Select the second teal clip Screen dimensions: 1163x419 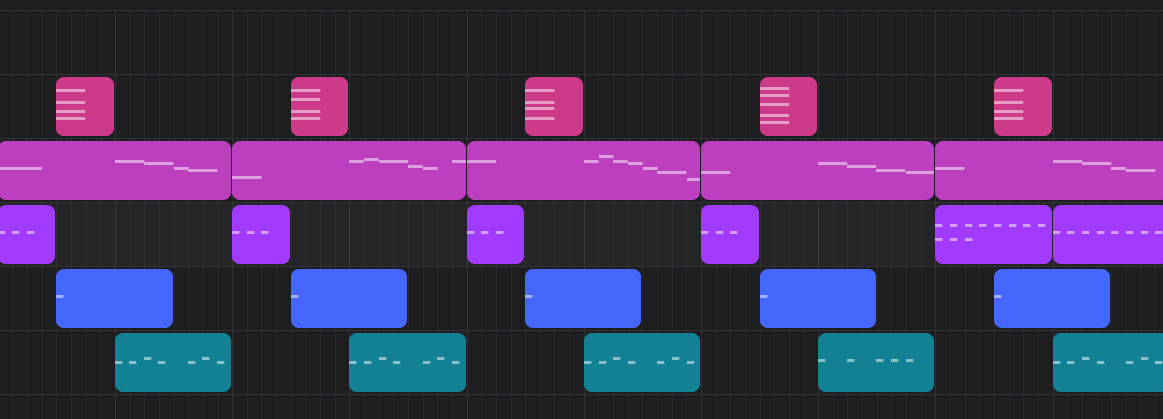click(407, 363)
